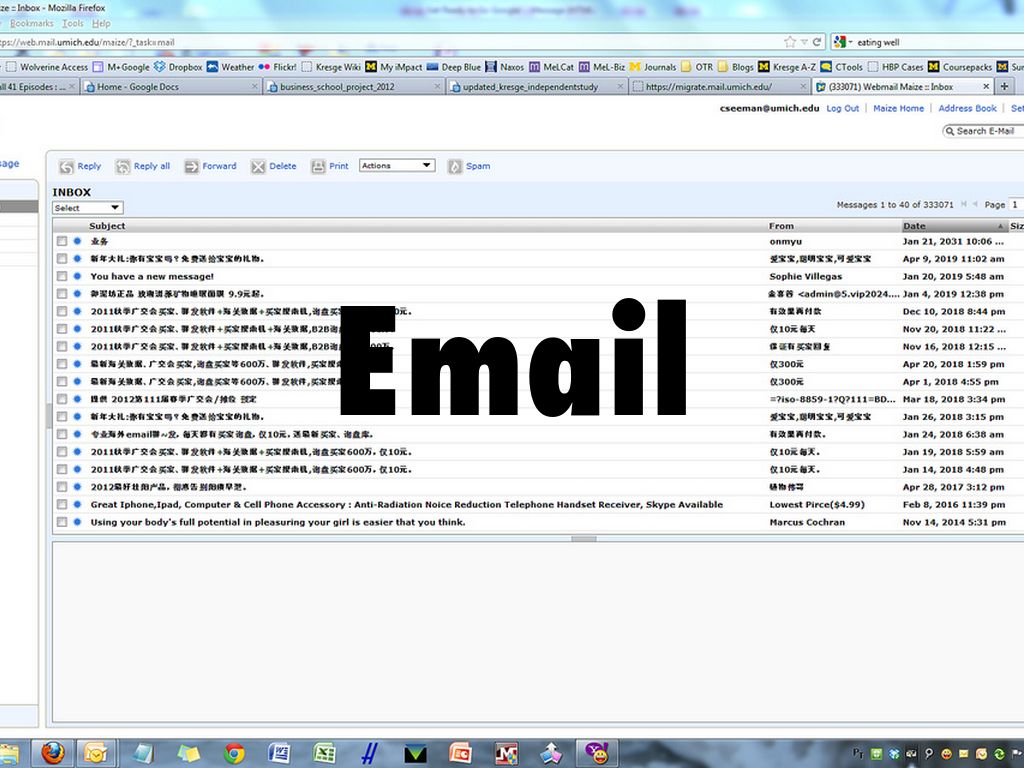Viewport: 1024px width, 768px height.
Task: Click the Print icon
Action: pyautogui.click(x=318, y=167)
